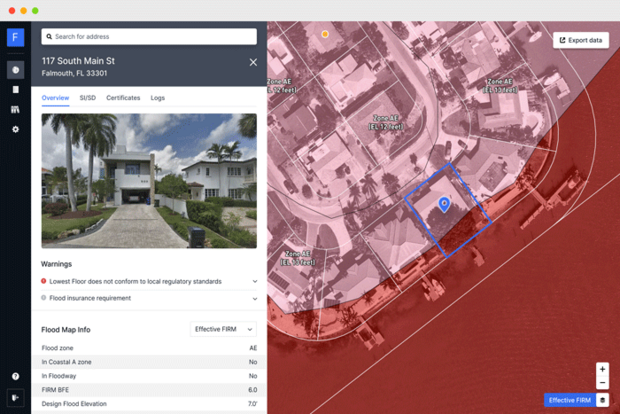The width and height of the screenshot is (620, 414).
Task: Open the settings gear in sidebar
Action: click(15, 129)
